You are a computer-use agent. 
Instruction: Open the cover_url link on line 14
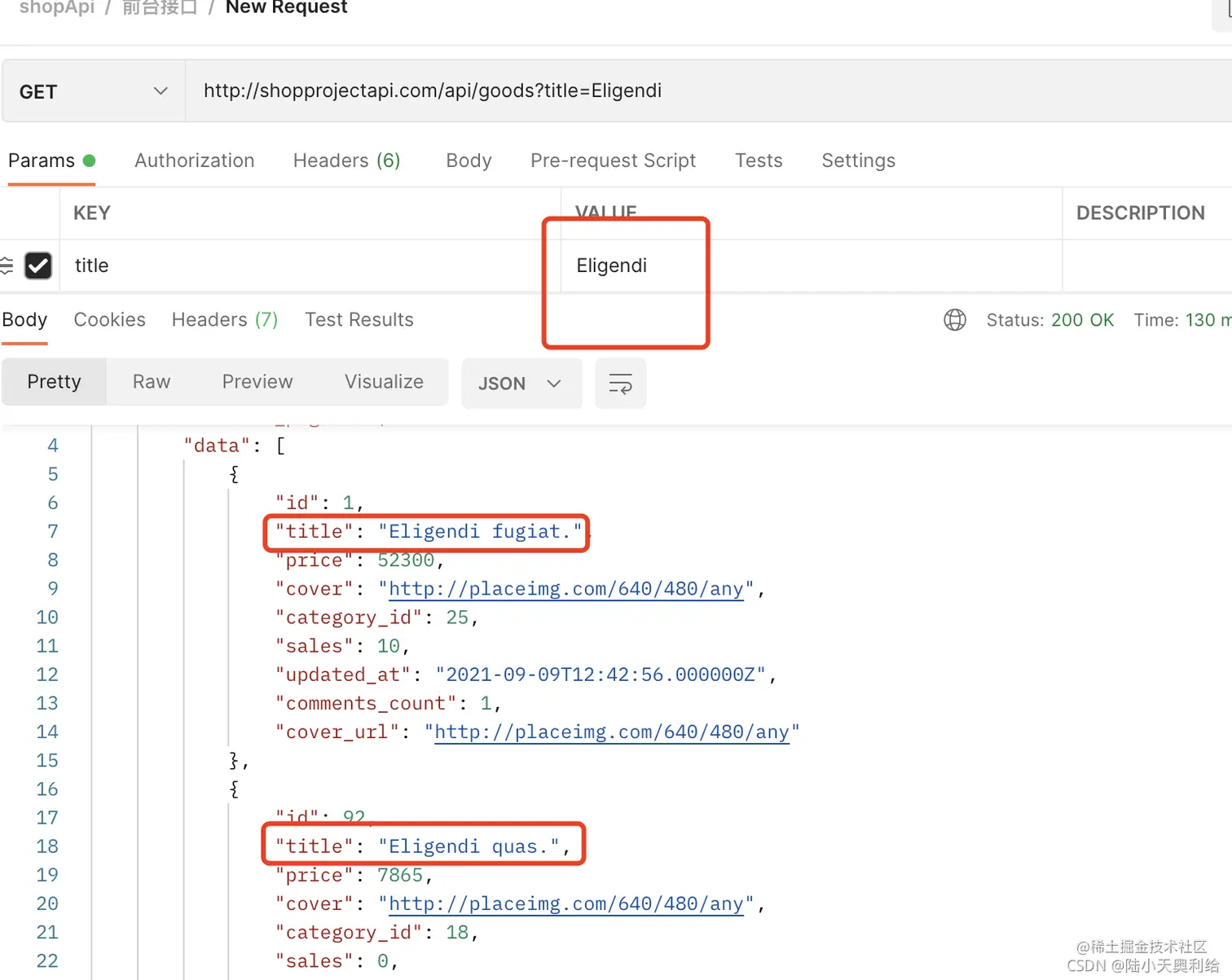[612, 732]
